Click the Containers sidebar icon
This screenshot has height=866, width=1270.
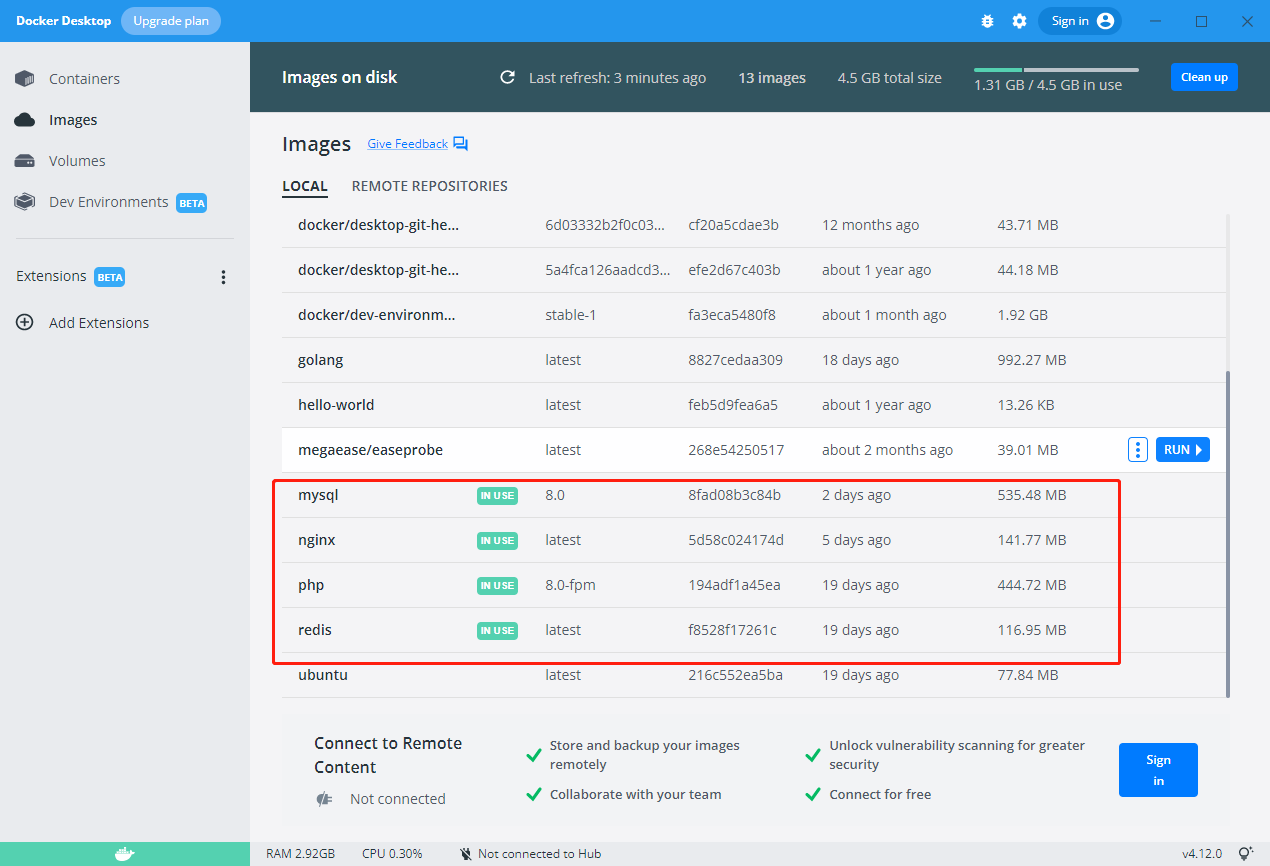pos(25,79)
